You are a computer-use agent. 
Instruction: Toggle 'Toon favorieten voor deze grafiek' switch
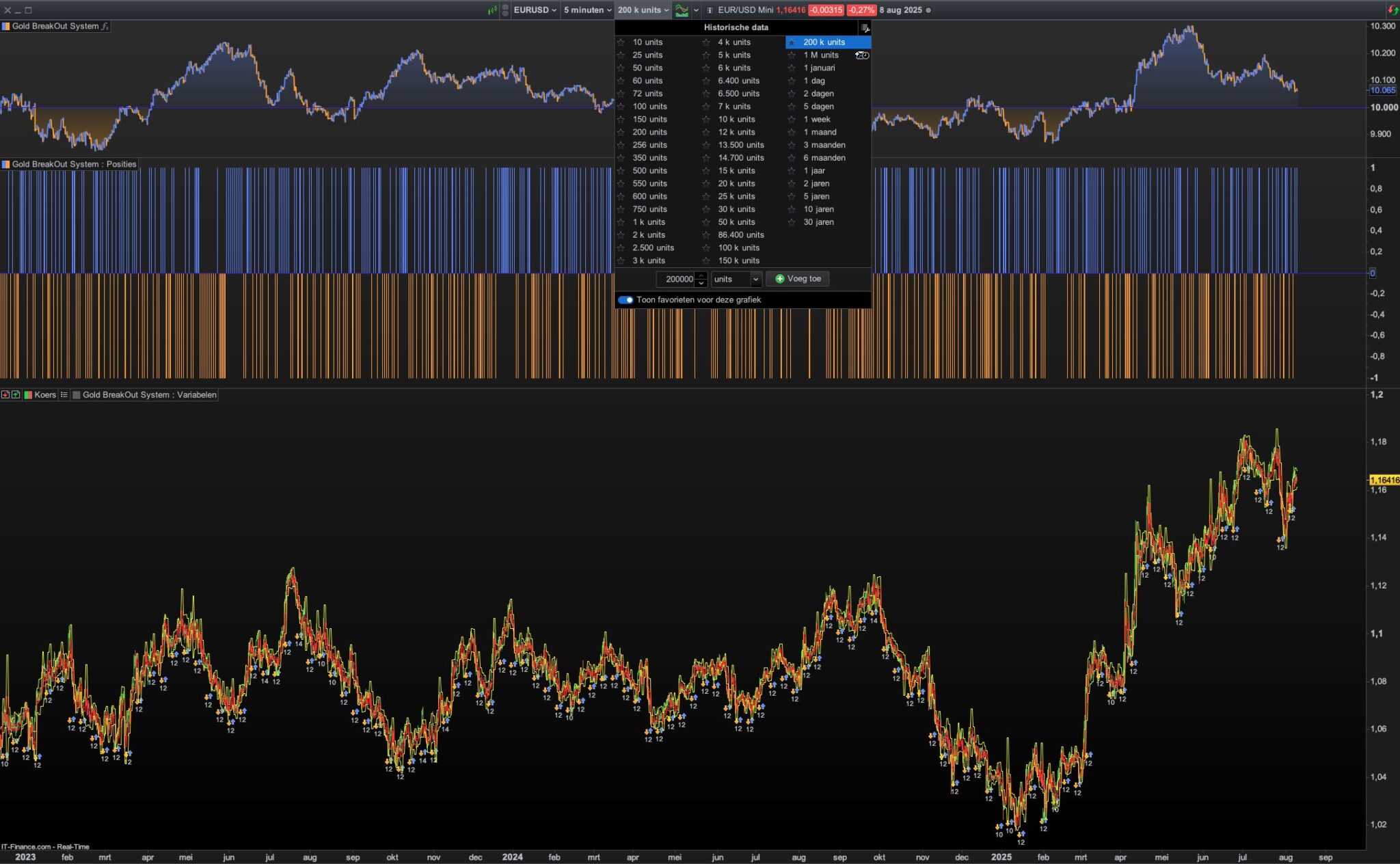pos(625,300)
